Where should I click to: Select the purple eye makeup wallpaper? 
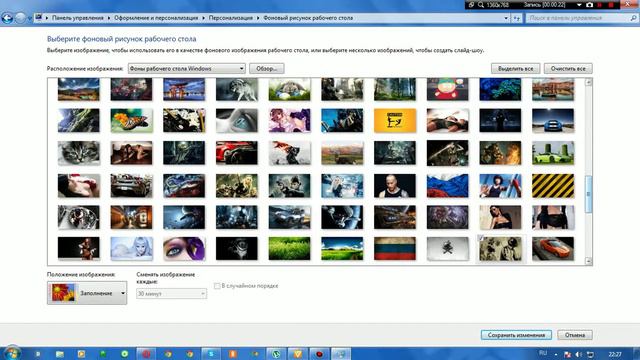pos(184,248)
